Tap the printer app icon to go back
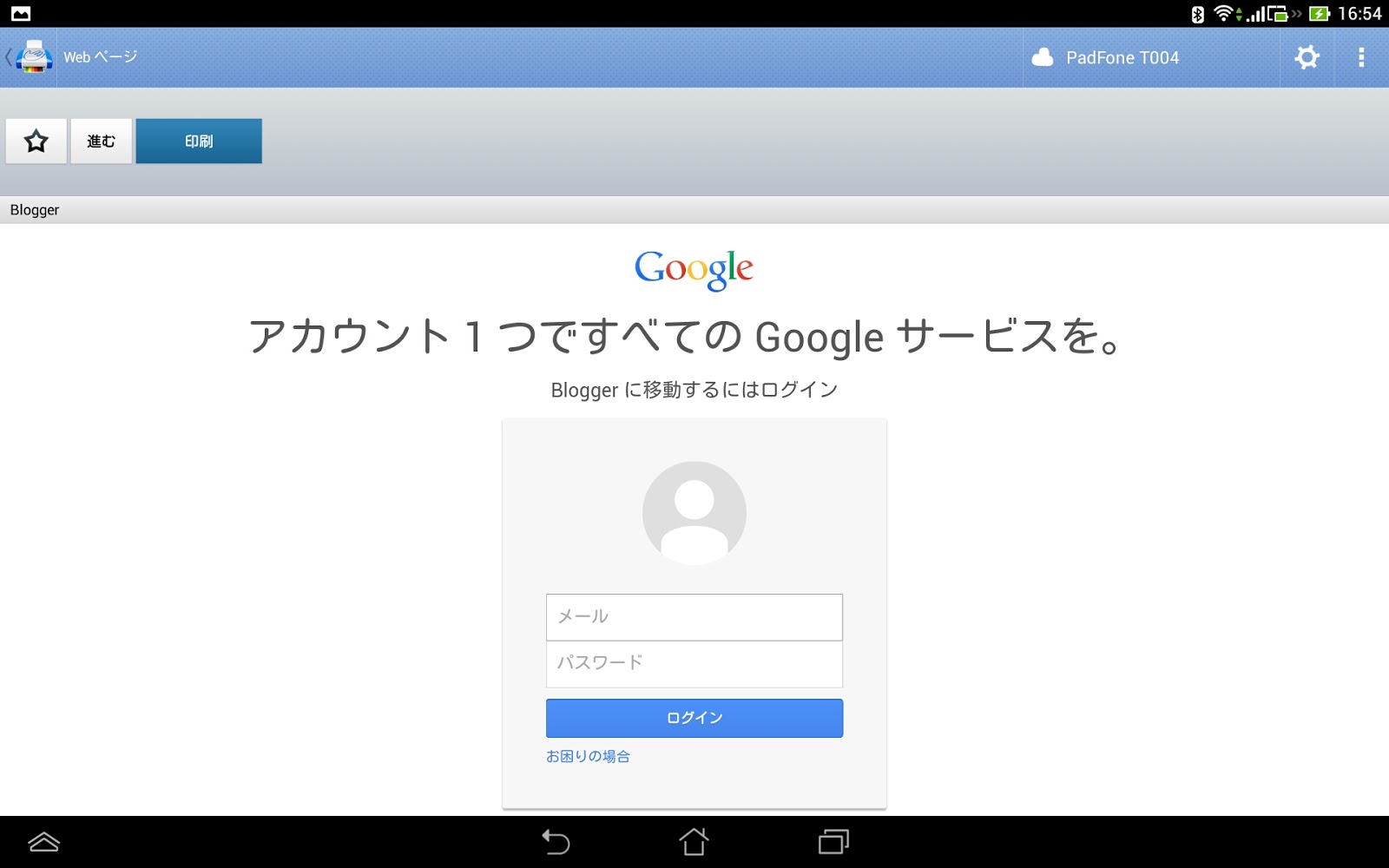This screenshot has height=868, width=1389. (x=32, y=57)
